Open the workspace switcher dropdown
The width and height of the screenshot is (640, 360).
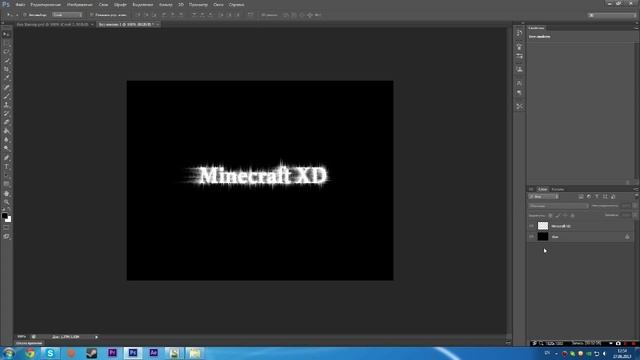coord(612,15)
